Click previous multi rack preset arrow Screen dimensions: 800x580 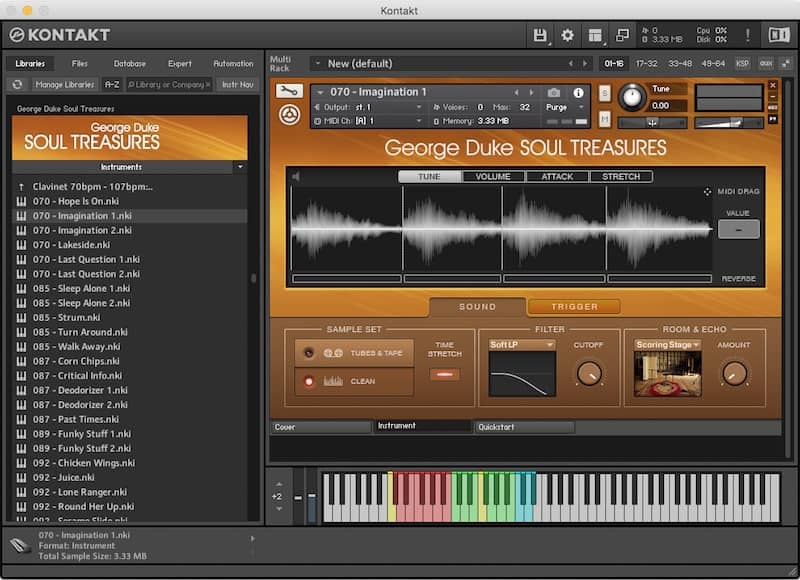click(570, 64)
